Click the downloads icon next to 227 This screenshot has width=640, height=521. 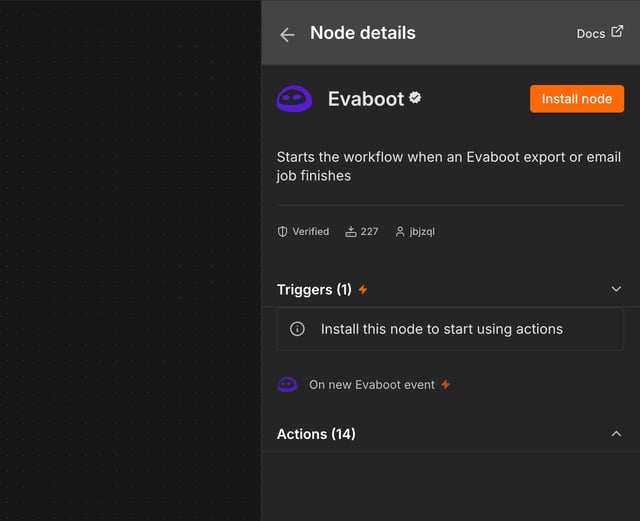pos(351,232)
